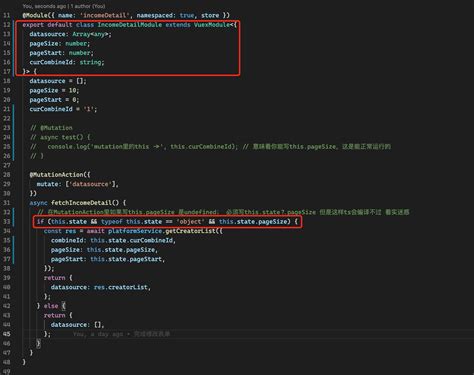Click line number 33 in the gutter
474x375 pixels.
[7, 222]
